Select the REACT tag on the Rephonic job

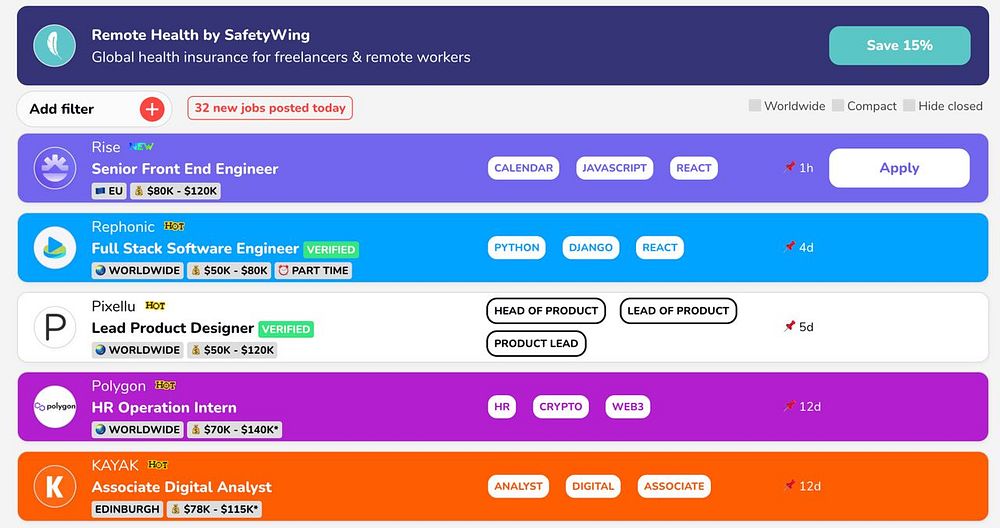point(659,247)
